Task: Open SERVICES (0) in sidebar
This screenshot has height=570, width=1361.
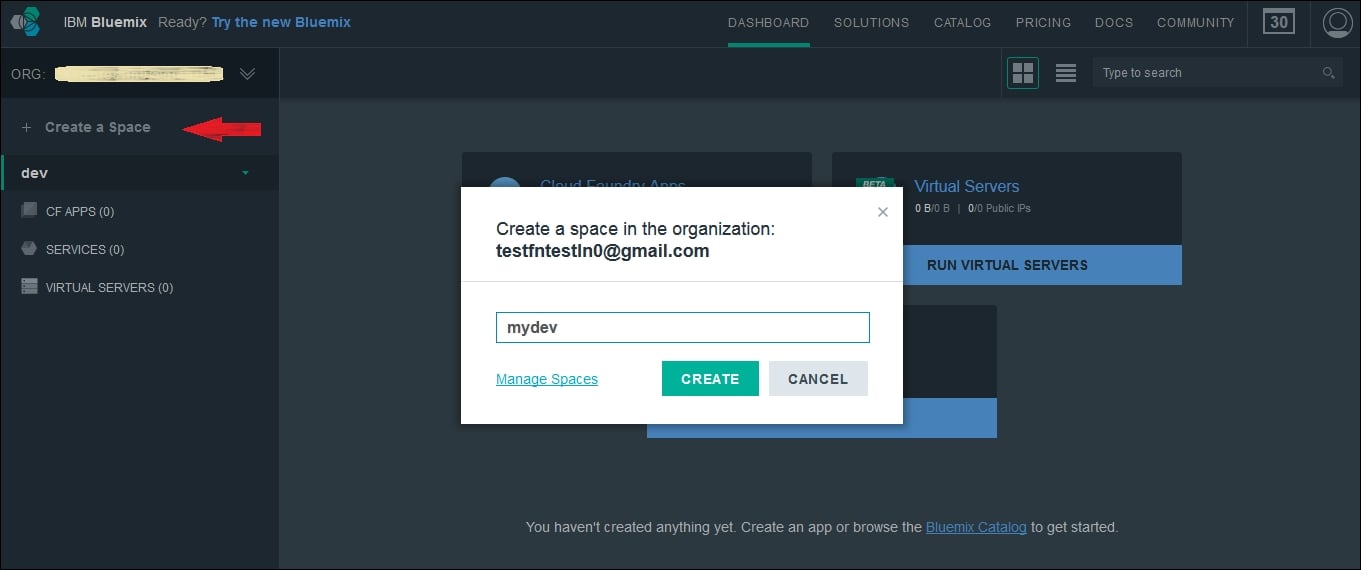Action: coord(85,249)
